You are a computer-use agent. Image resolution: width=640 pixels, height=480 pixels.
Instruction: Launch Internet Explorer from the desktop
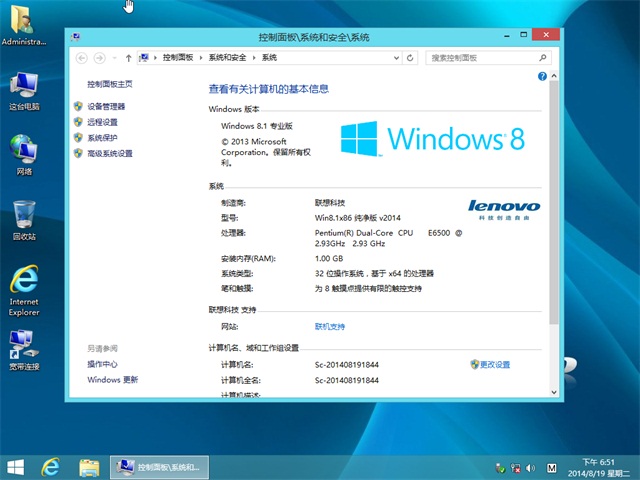click(x=24, y=290)
